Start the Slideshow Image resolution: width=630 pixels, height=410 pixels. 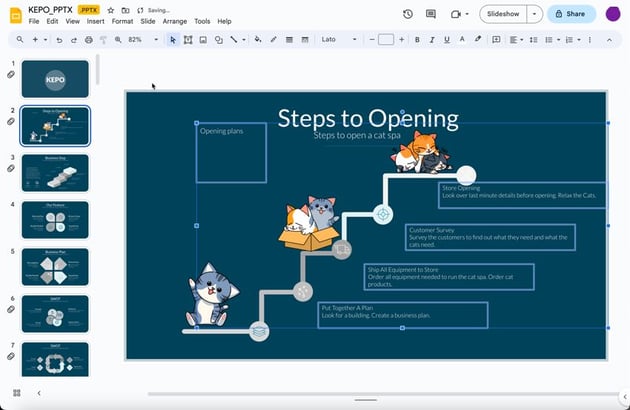tap(503, 14)
